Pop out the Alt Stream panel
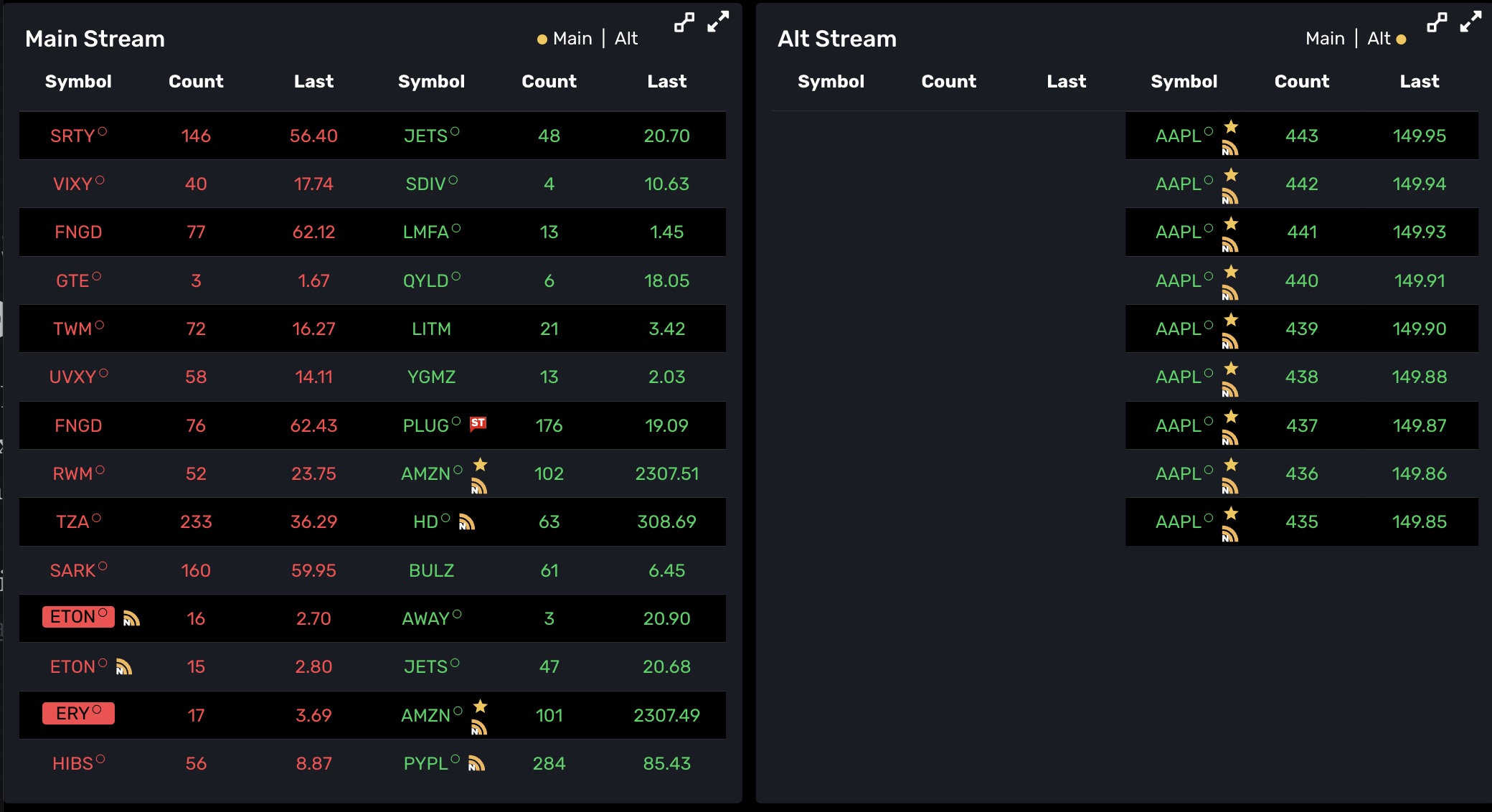 point(1437,23)
